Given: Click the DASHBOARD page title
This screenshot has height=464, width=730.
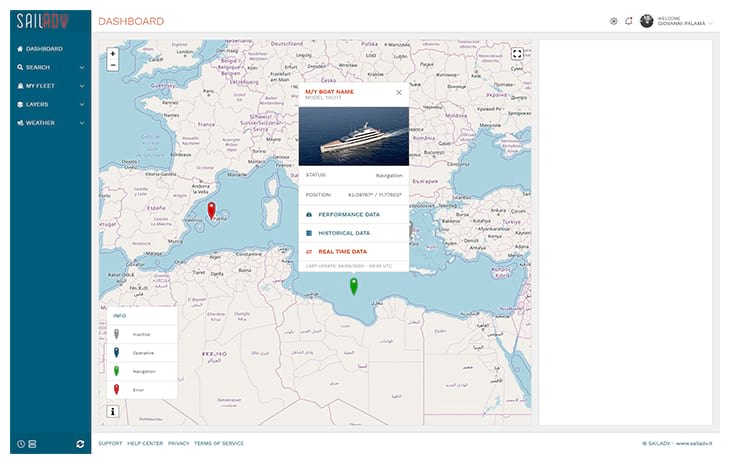Looking at the screenshot, I should click(131, 21).
